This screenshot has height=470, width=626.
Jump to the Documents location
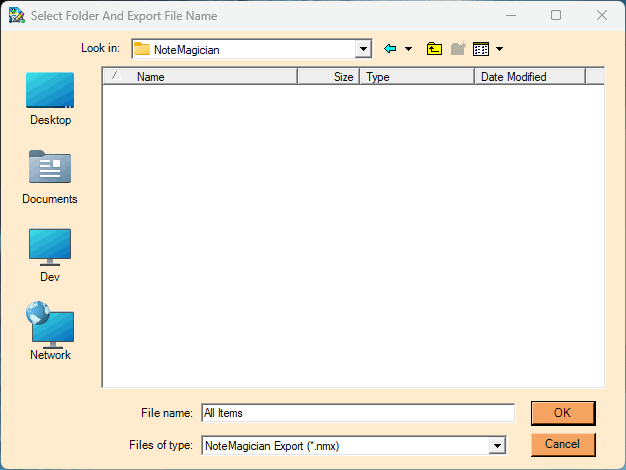click(x=50, y=177)
